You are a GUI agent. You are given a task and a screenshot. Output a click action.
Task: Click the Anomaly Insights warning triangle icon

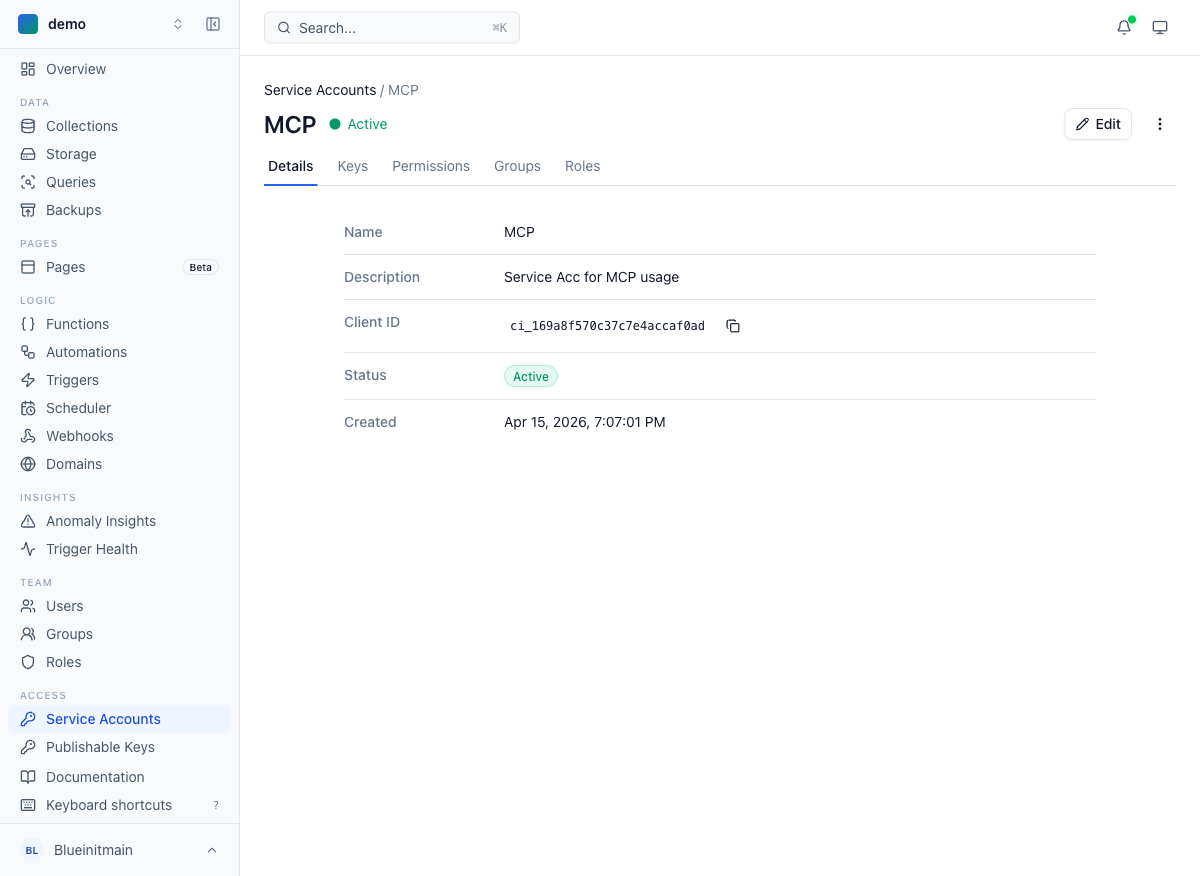[28, 521]
